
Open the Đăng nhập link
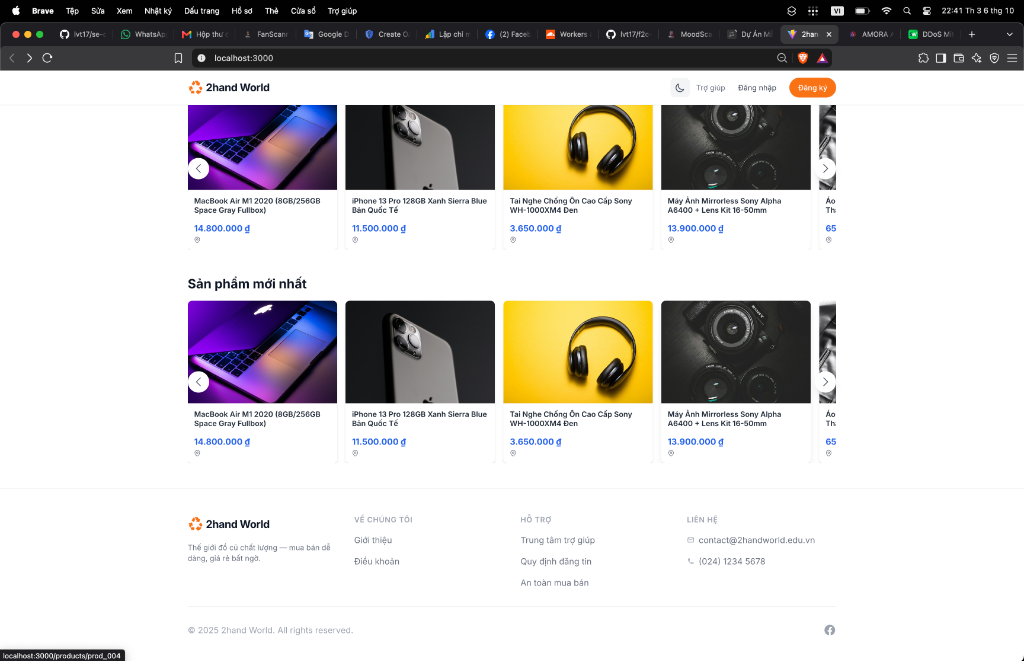[x=757, y=88]
